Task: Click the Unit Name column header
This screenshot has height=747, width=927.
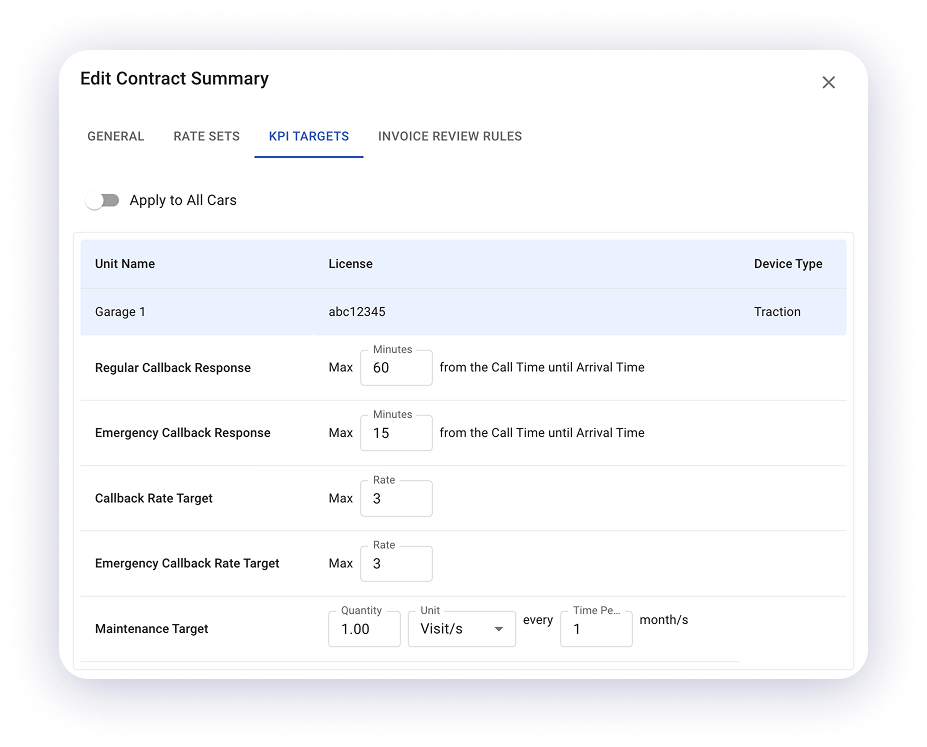Action: [x=125, y=264]
